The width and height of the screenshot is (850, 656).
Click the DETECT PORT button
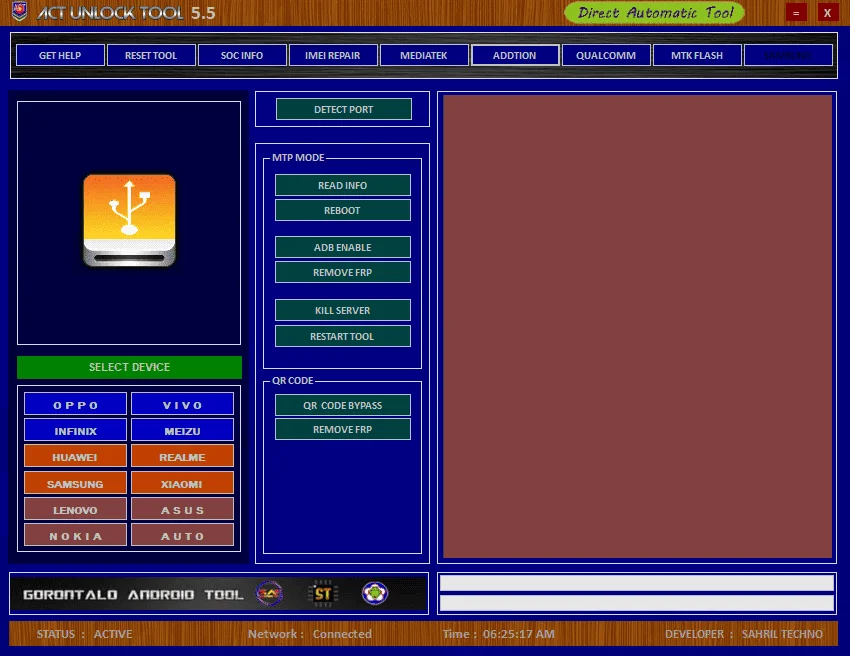pyautogui.click(x=344, y=109)
